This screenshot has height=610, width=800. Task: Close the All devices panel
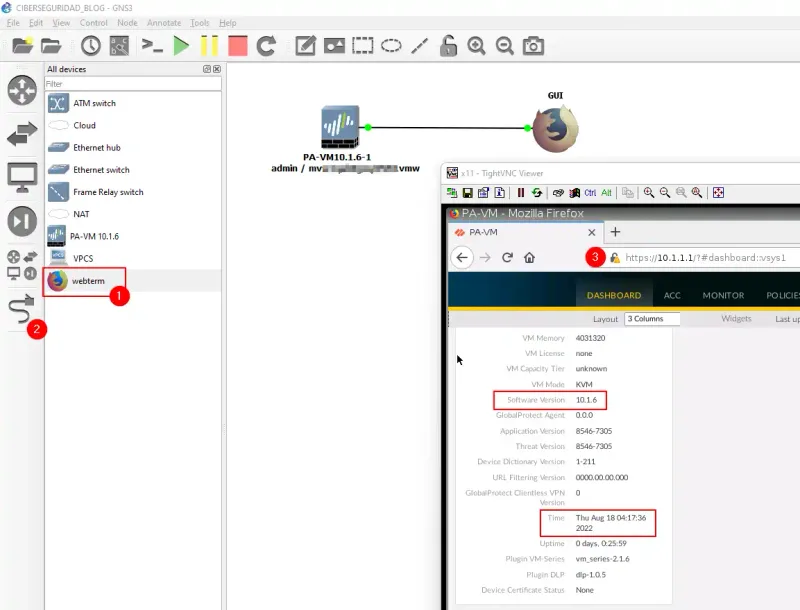(217, 69)
